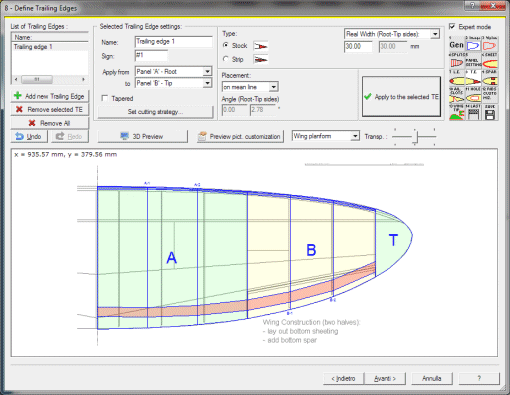This screenshot has width=510, height=395.
Task: Select the Strip type radio button
Action: click(226, 59)
